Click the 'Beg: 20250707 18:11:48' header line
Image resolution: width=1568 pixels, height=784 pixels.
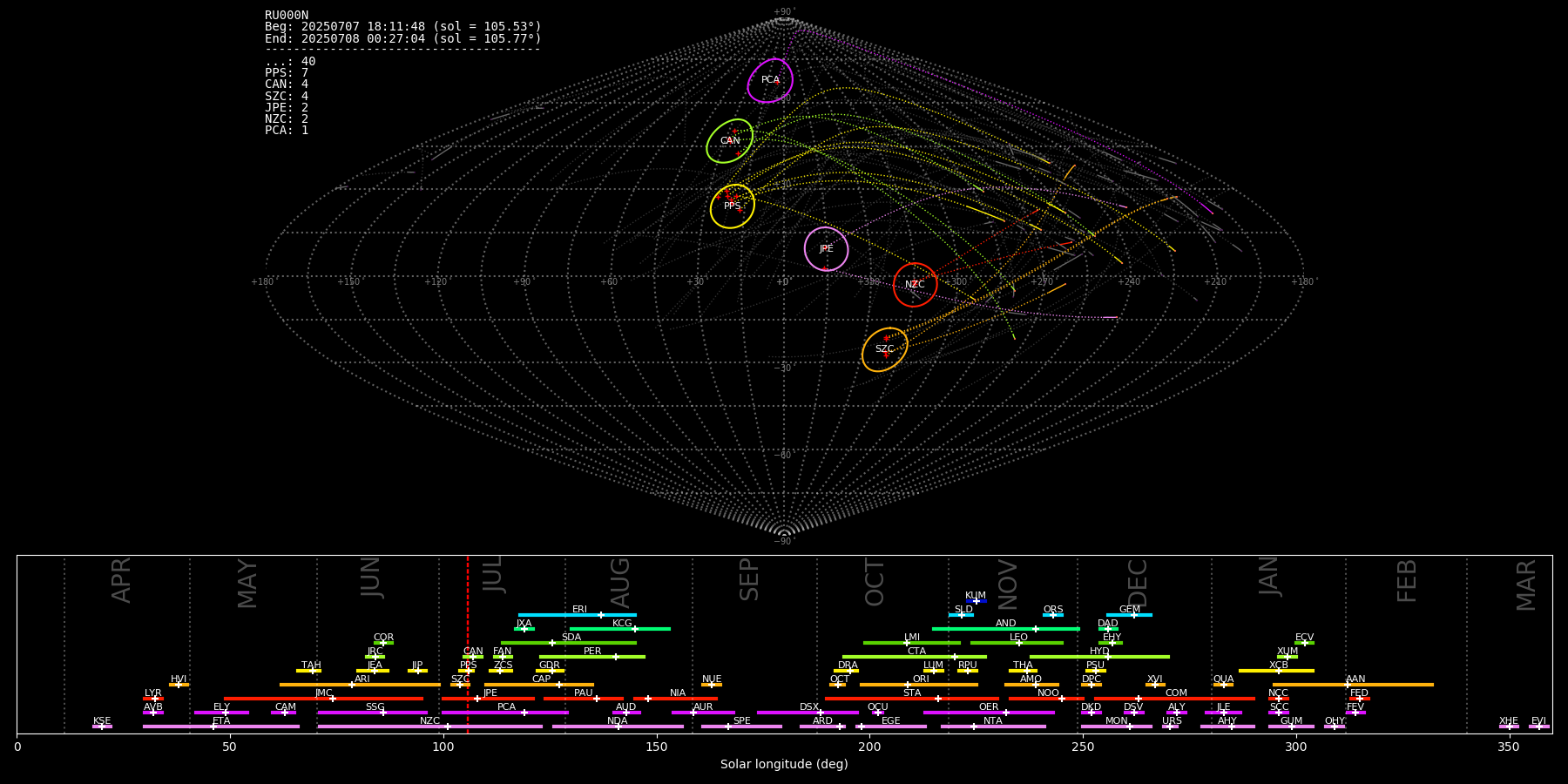pos(403,27)
